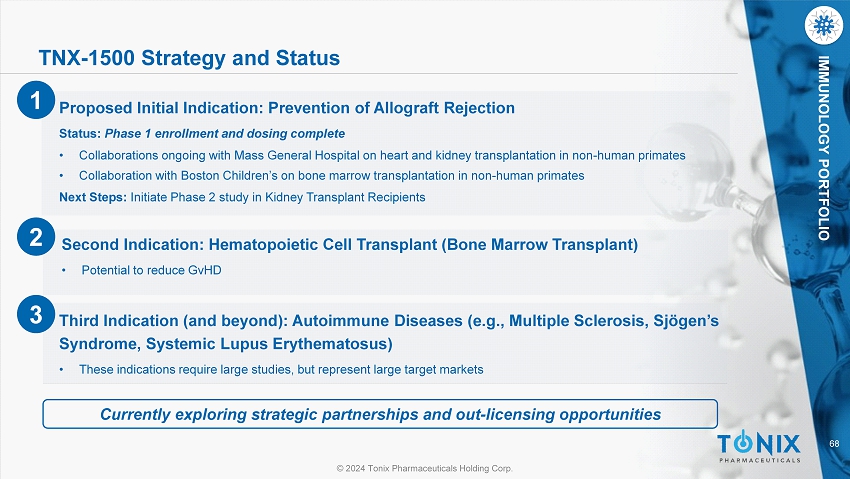The width and height of the screenshot is (850, 479).
Task: Select the Proposed Initial Indication heading
Action: 287,108
